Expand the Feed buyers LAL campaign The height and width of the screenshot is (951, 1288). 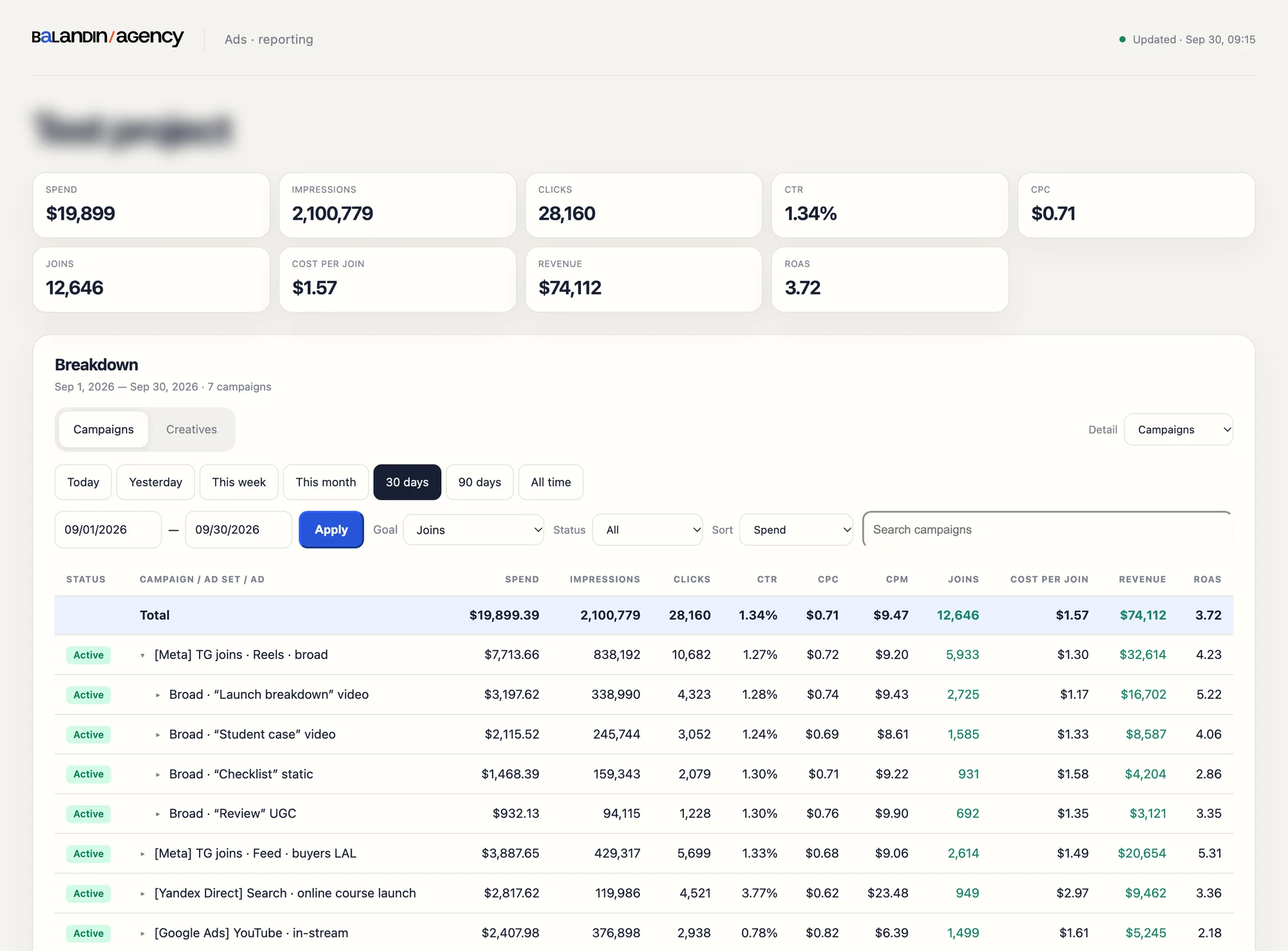tap(143, 854)
